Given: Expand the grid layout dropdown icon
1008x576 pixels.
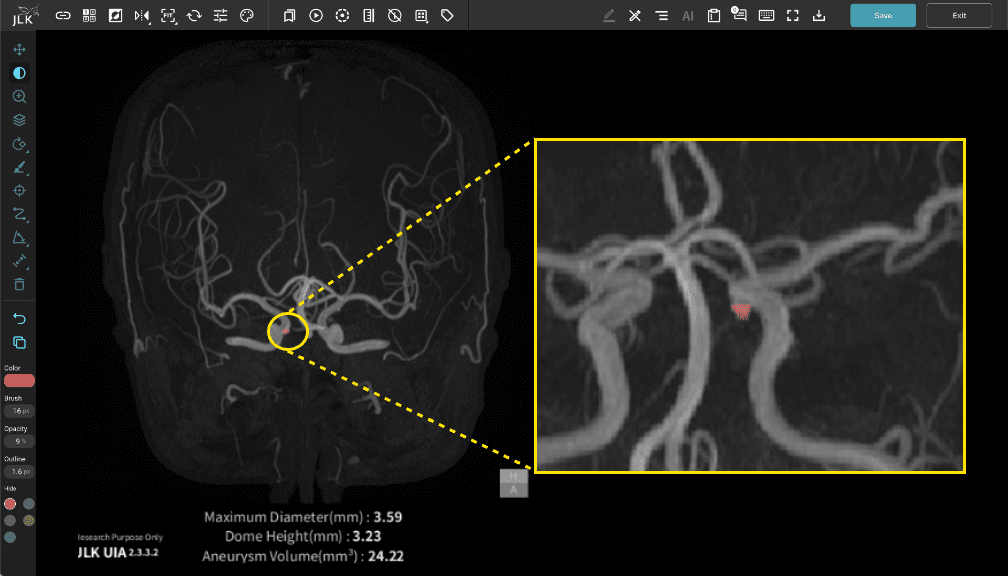Looking at the screenshot, I should (x=90, y=15).
